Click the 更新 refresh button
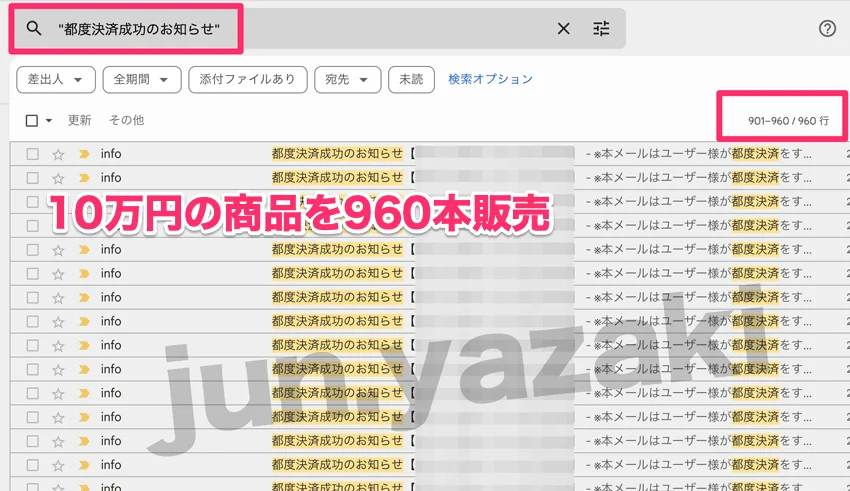 coord(79,120)
